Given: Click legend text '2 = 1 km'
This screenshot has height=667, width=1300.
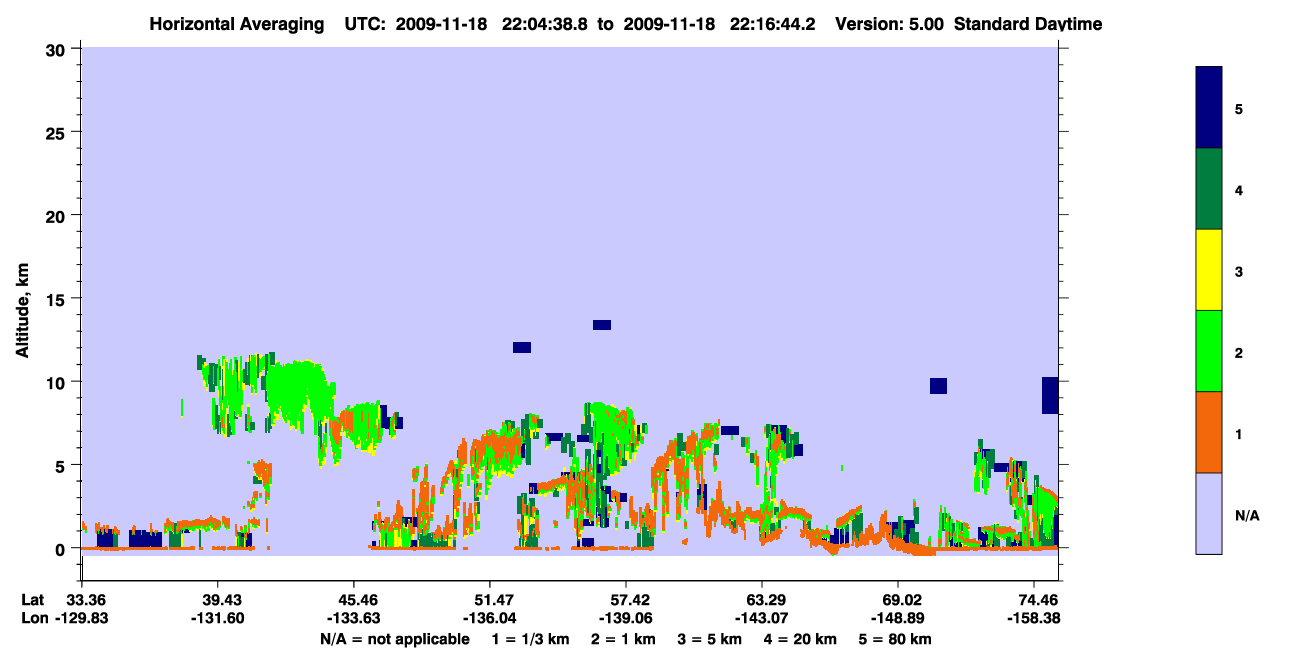Looking at the screenshot, I should (623, 639).
